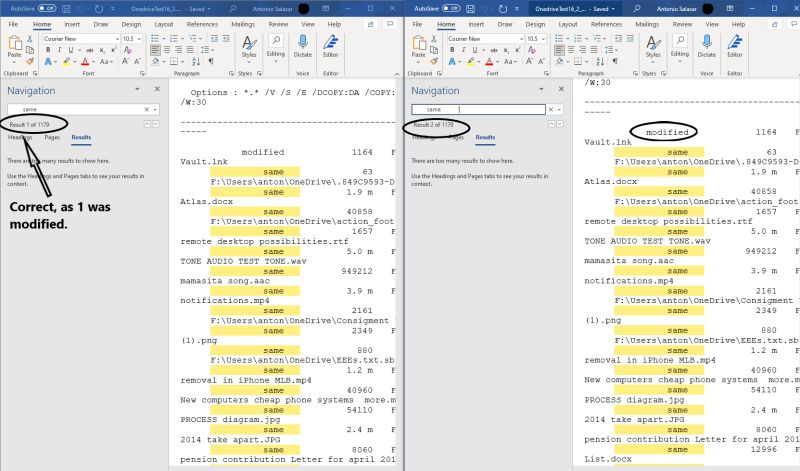Open Editor in the left Word window
The image size is (800, 471).
click(331, 46)
